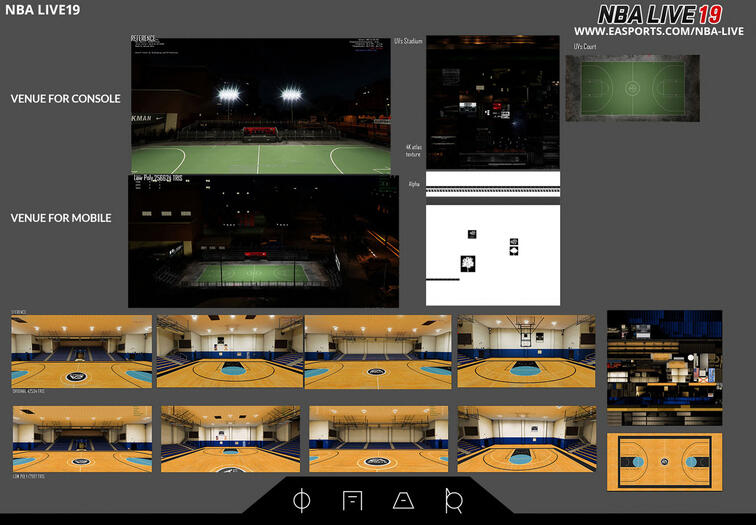Open first indoor gym render, top row
This screenshot has height=525, width=756.
81,351
